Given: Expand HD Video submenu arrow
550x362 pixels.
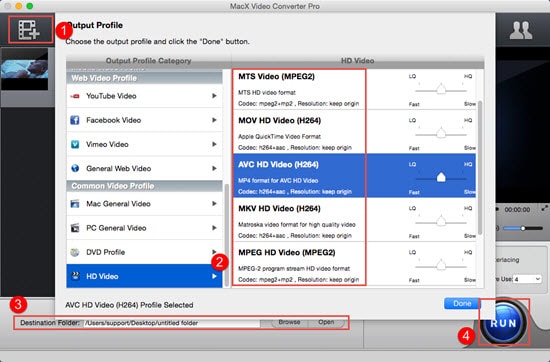Looking at the screenshot, I should pyautogui.click(x=214, y=276).
